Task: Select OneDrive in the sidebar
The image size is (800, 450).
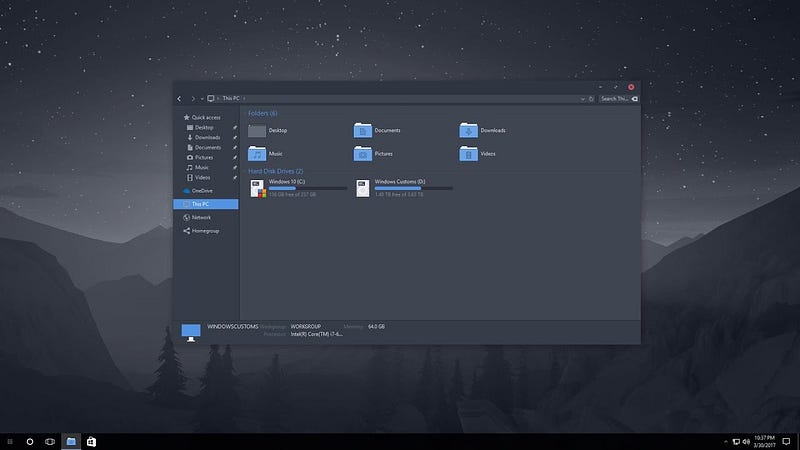Action: 198,191
